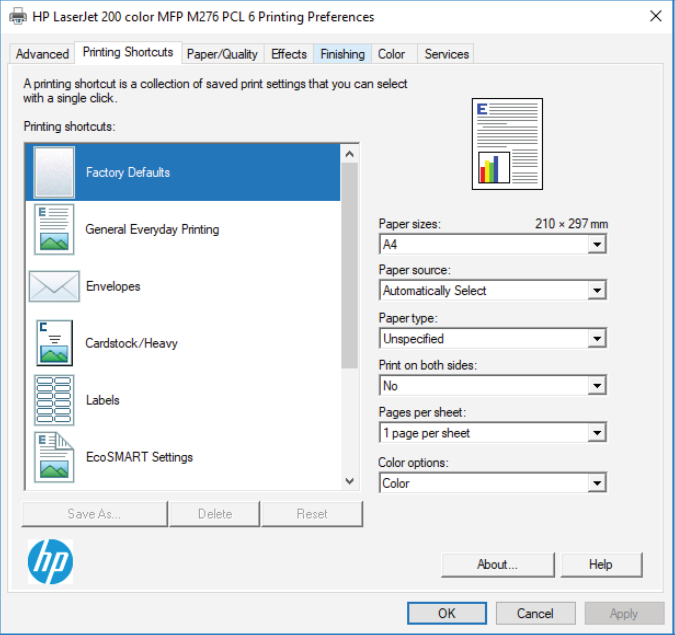Viewport: 675px width, 635px height.
Task: Select the EcoSMART Settings text label
Action: (139, 457)
